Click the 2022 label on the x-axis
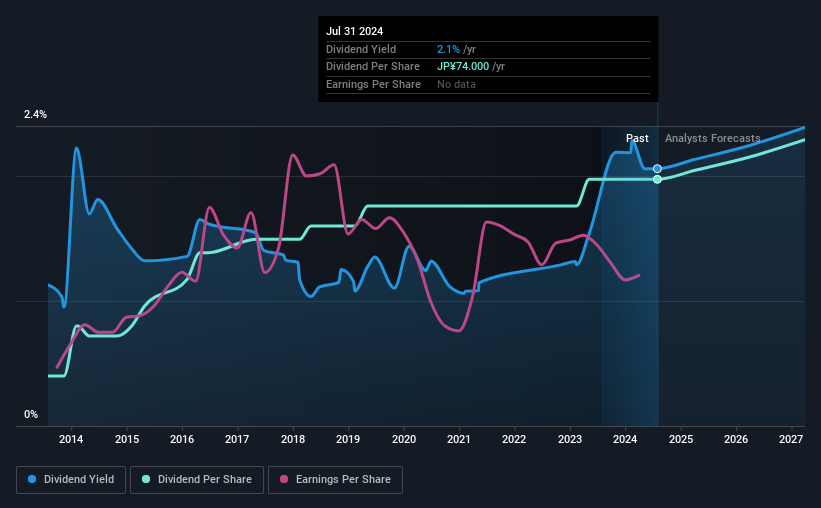821x508 pixels. pos(514,439)
